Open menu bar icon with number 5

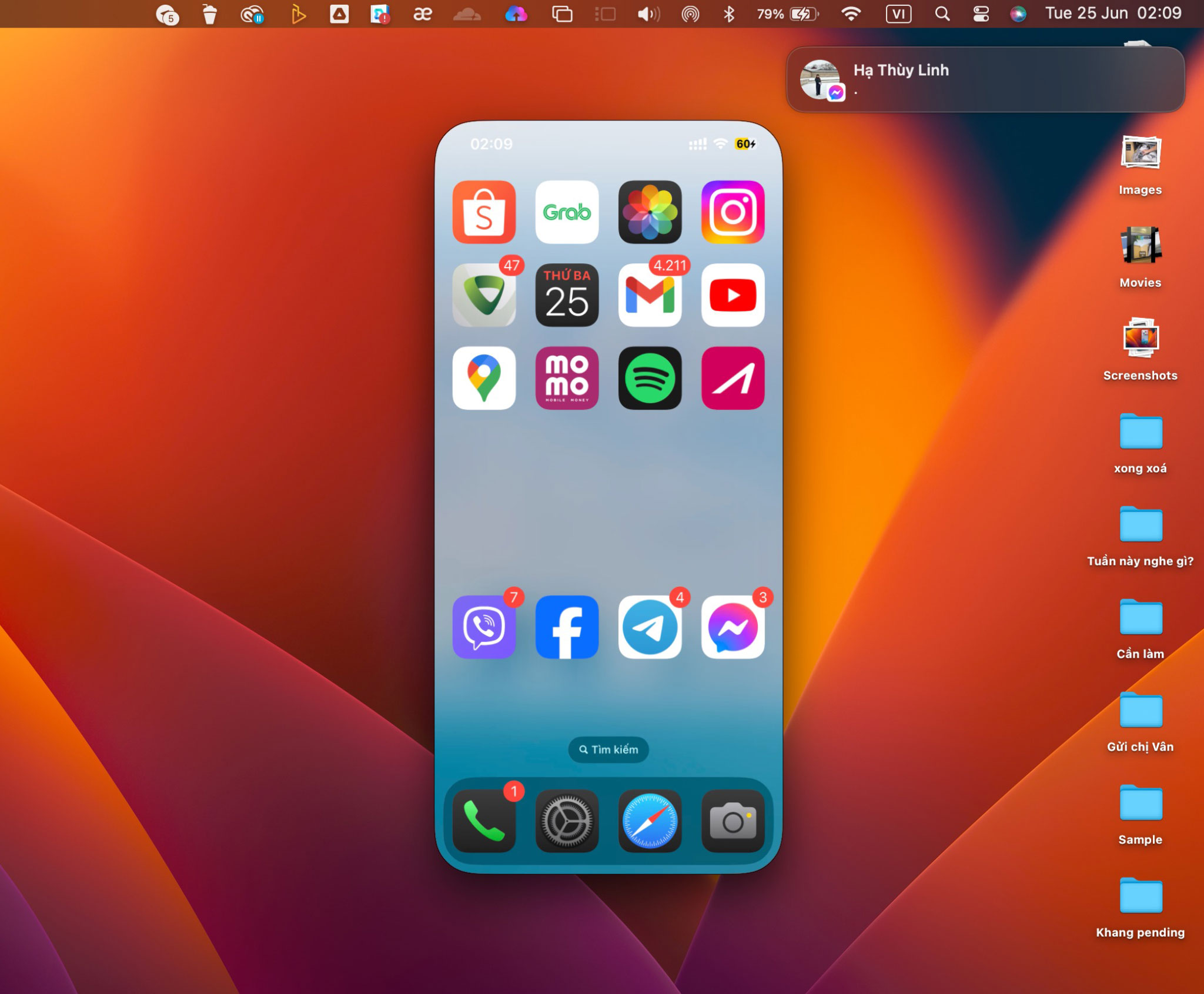point(167,14)
